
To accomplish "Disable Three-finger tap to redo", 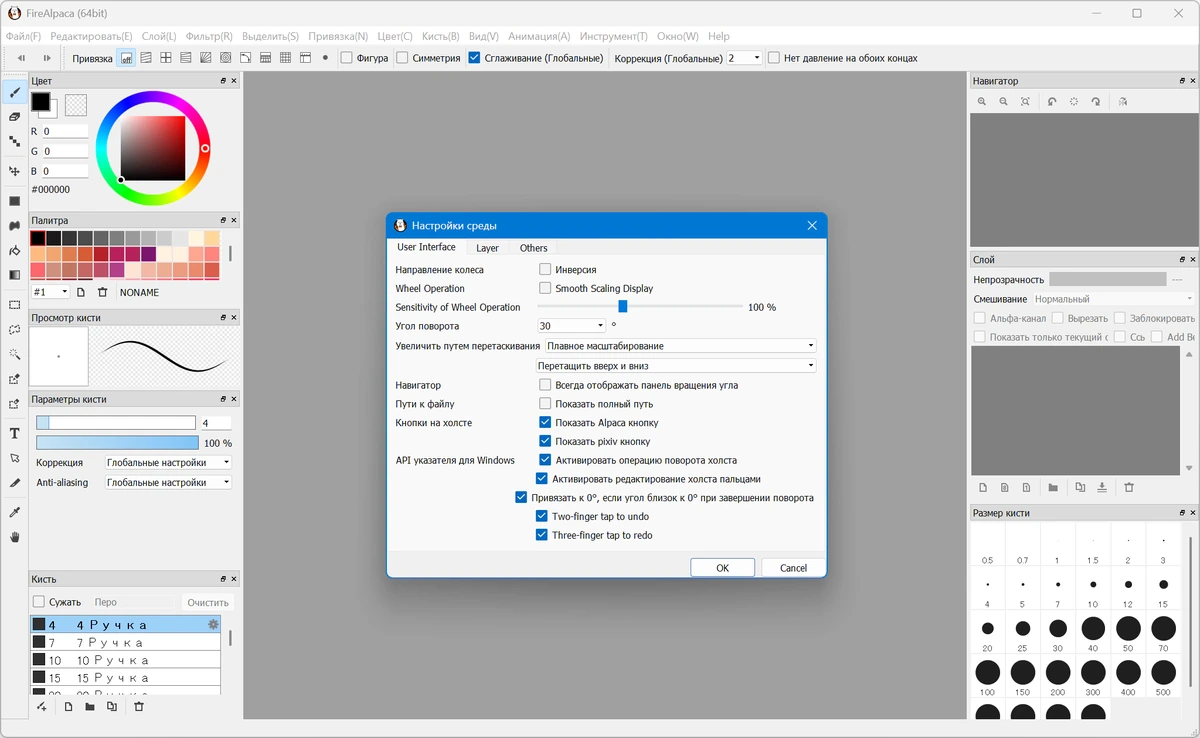I will point(542,536).
